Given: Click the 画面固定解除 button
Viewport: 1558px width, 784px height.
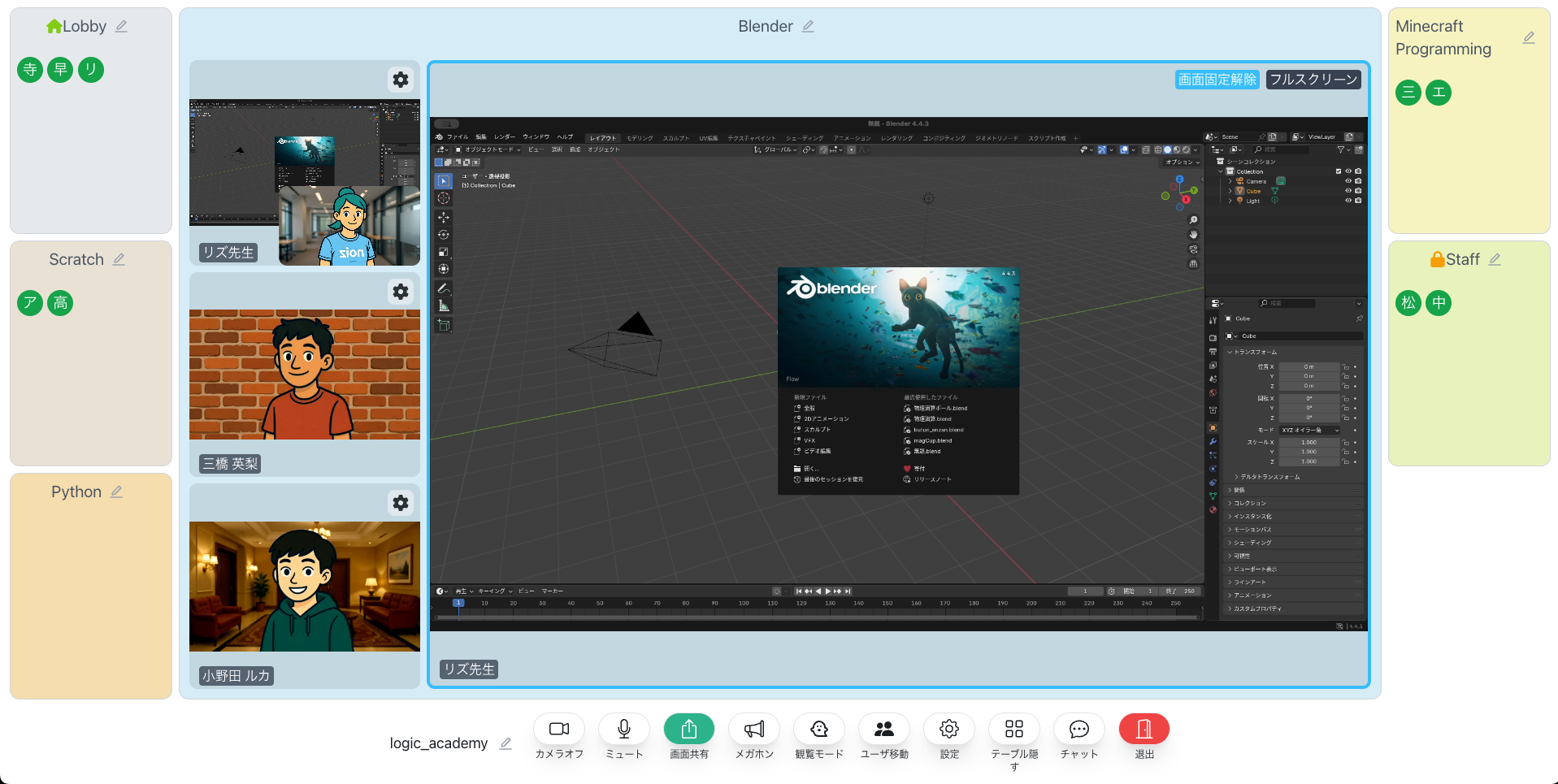Looking at the screenshot, I should click(1217, 79).
